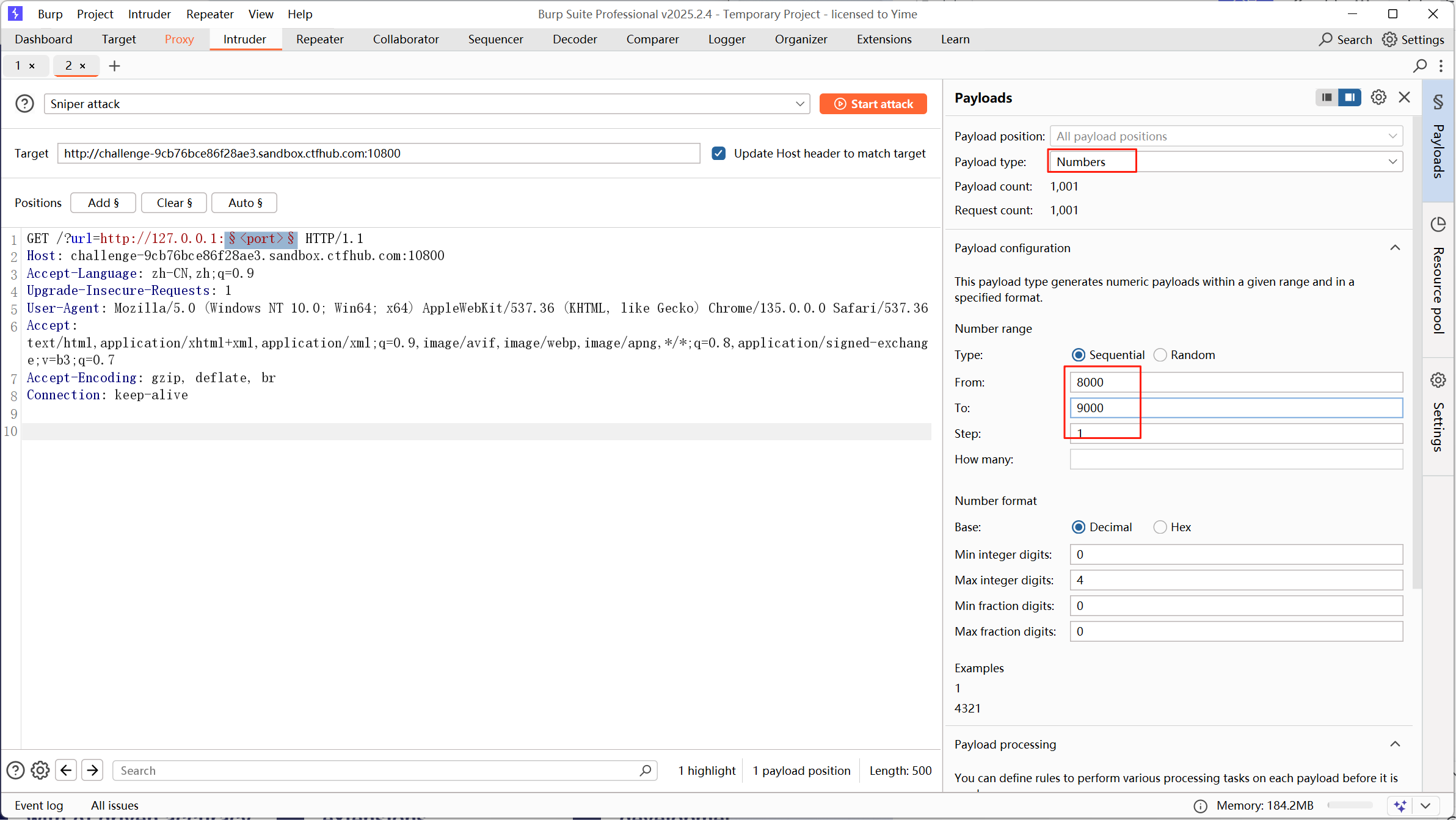Select Random number range type
The image size is (1456, 820).
coord(1160,355)
